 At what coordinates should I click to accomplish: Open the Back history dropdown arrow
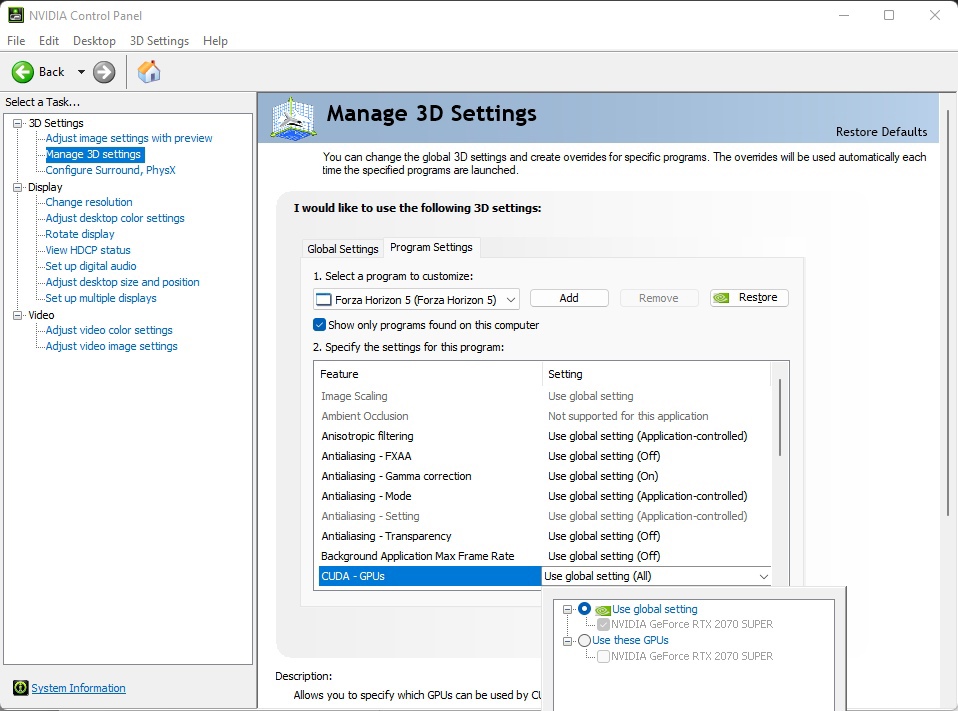[81, 72]
